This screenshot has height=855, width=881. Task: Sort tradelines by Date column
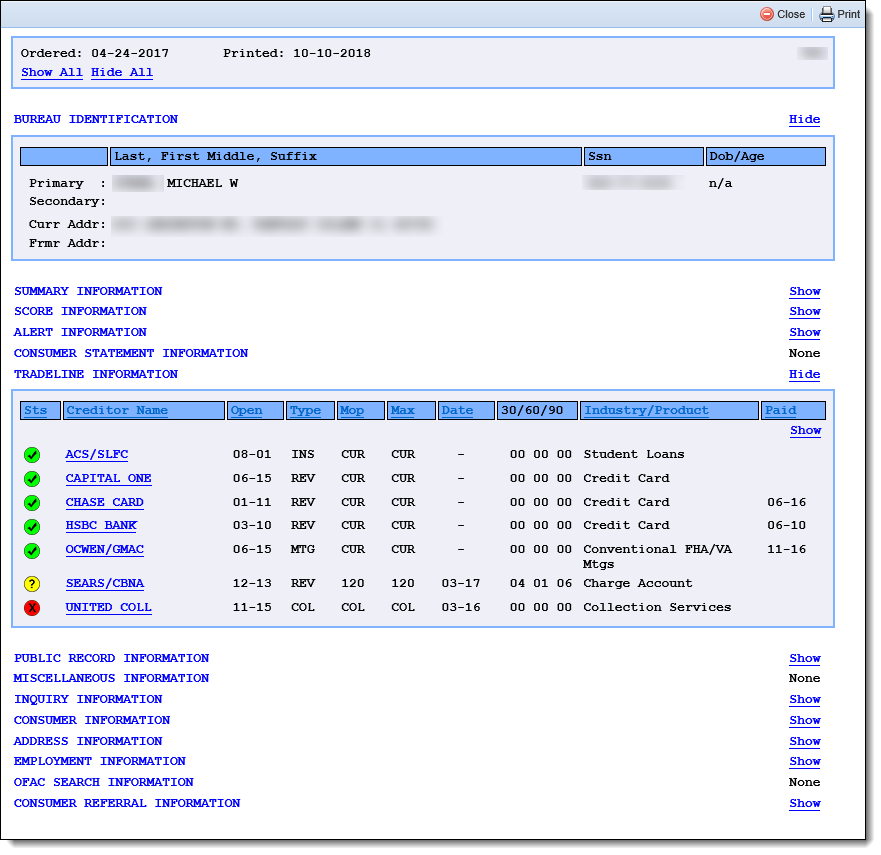[x=457, y=410]
